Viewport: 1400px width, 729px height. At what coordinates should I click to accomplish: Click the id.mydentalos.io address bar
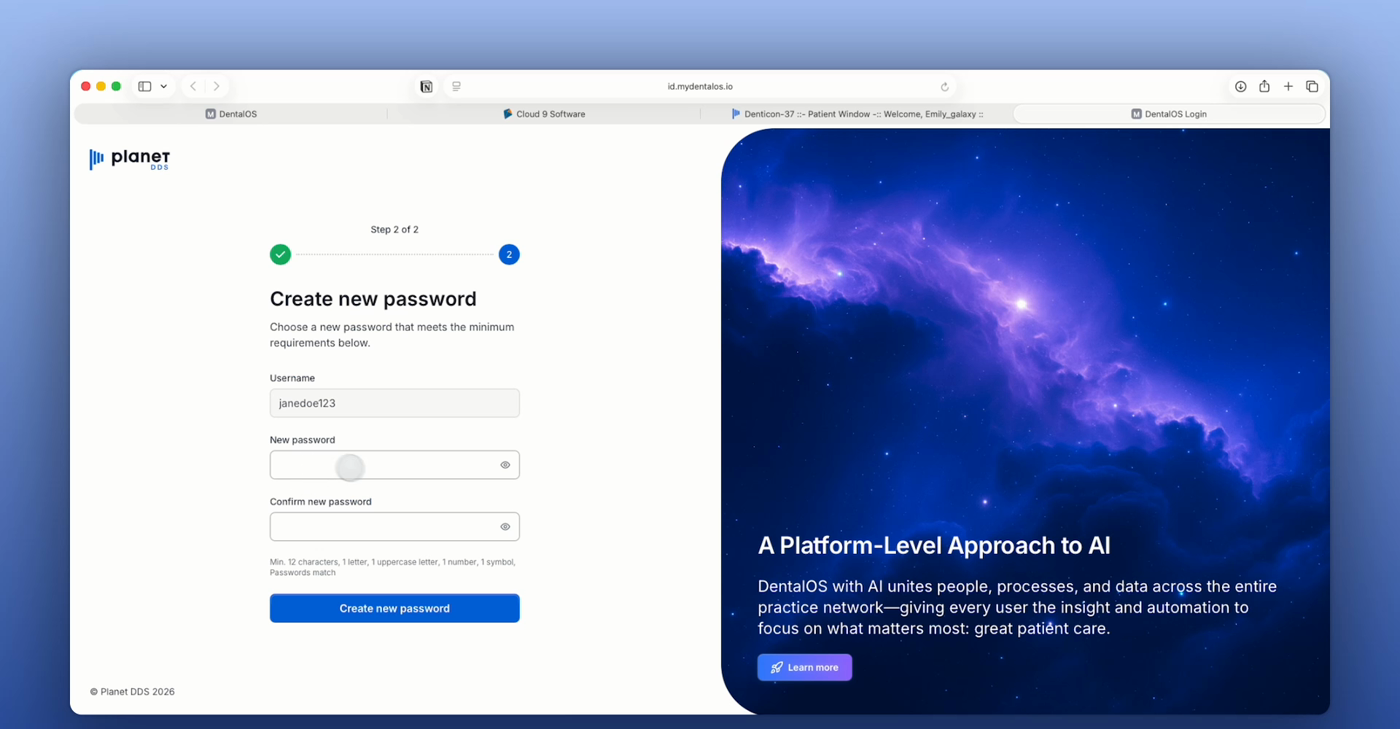[700, 87]
